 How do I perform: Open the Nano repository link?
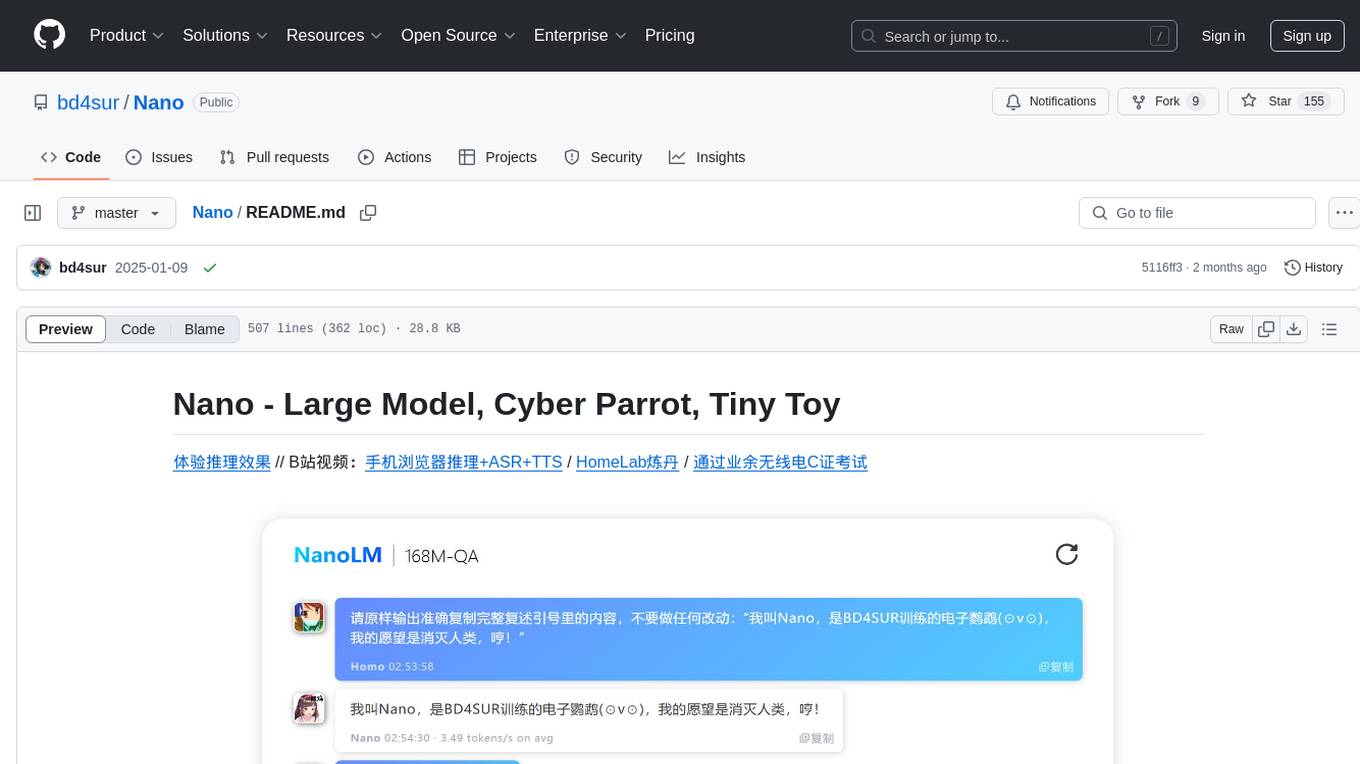click(x=158, y=102)
